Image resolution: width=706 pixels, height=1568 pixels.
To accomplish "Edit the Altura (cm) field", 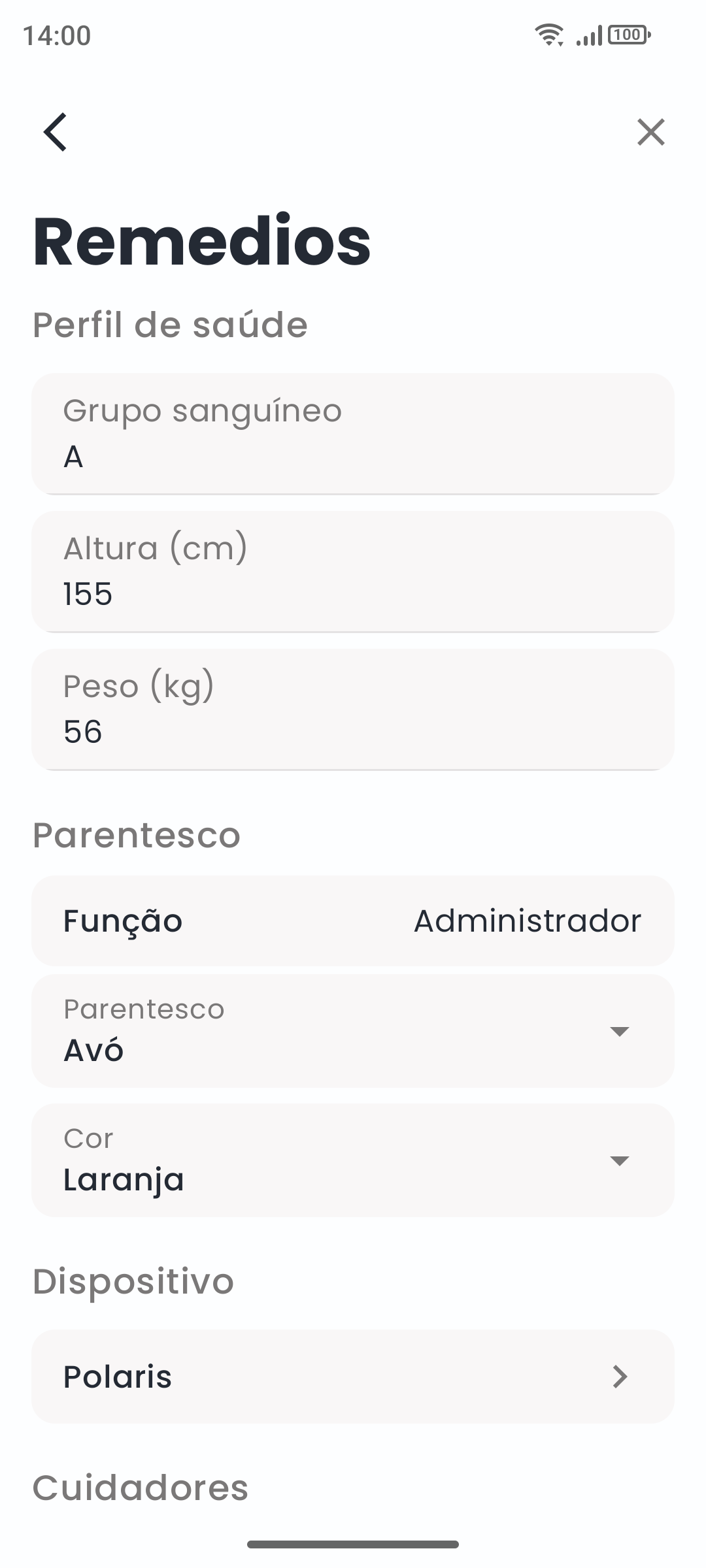I will click(x=353, y=572).
